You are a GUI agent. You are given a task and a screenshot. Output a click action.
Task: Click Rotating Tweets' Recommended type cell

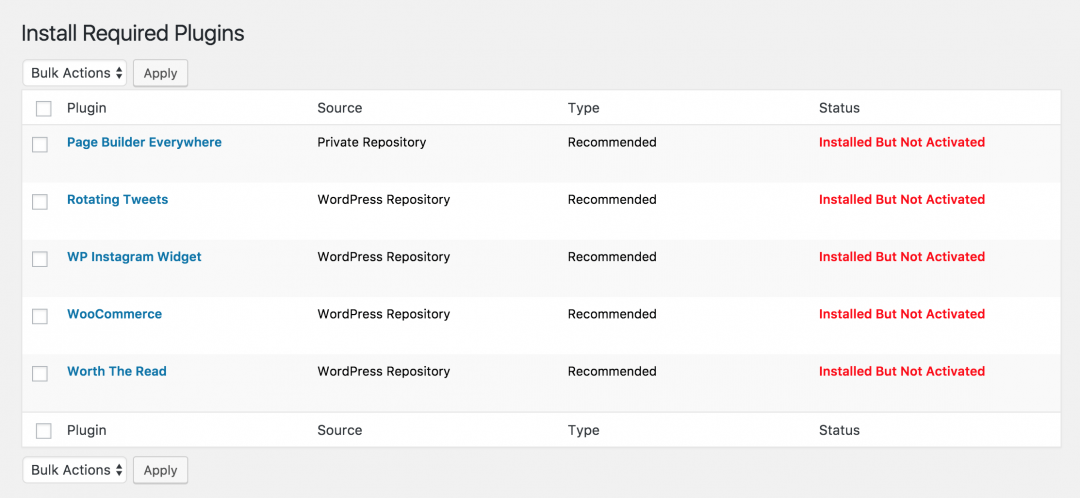pos(612,200)
